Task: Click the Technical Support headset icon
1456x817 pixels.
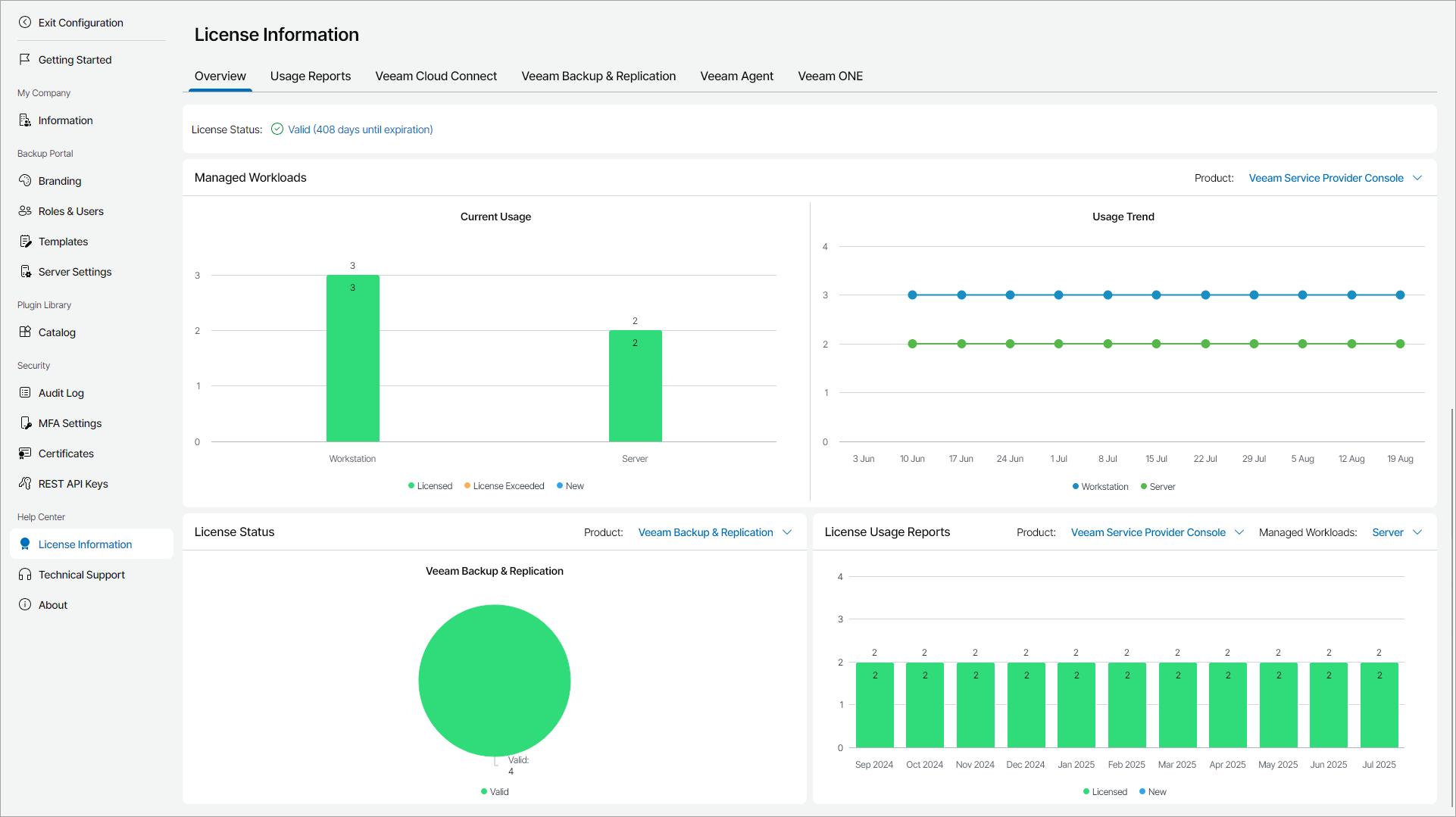Action: [x=25, y=575]
